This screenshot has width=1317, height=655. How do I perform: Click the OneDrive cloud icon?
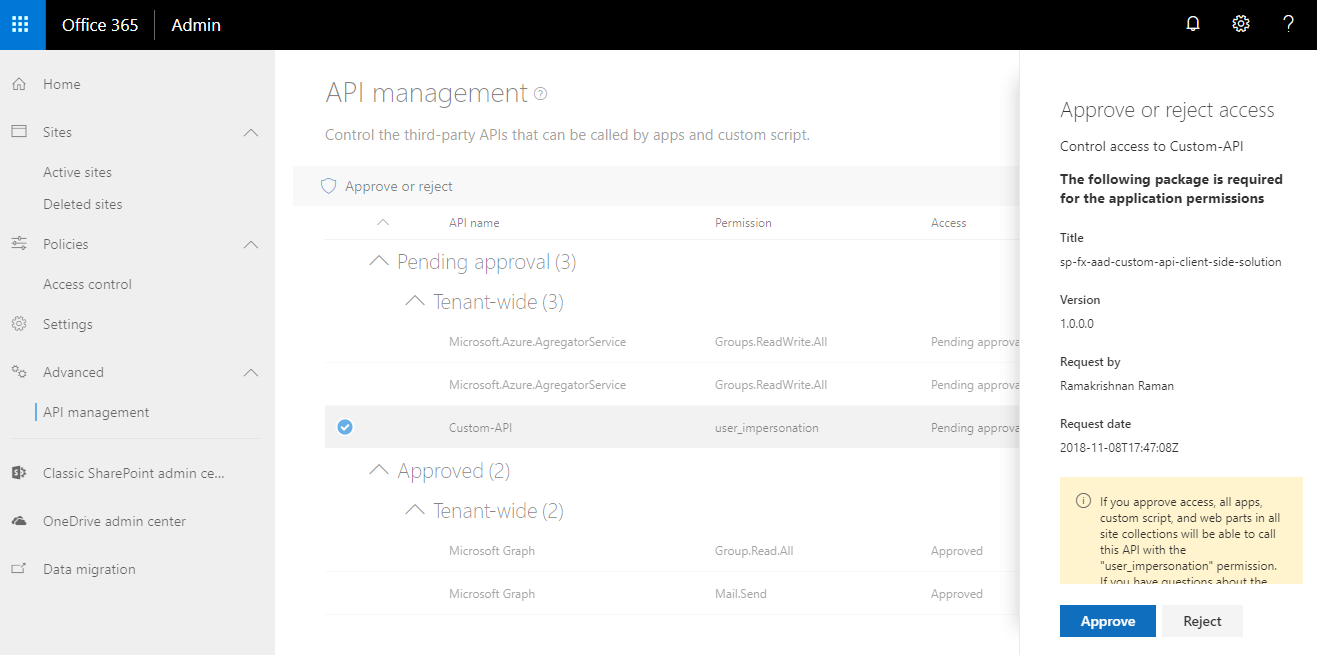19,521
